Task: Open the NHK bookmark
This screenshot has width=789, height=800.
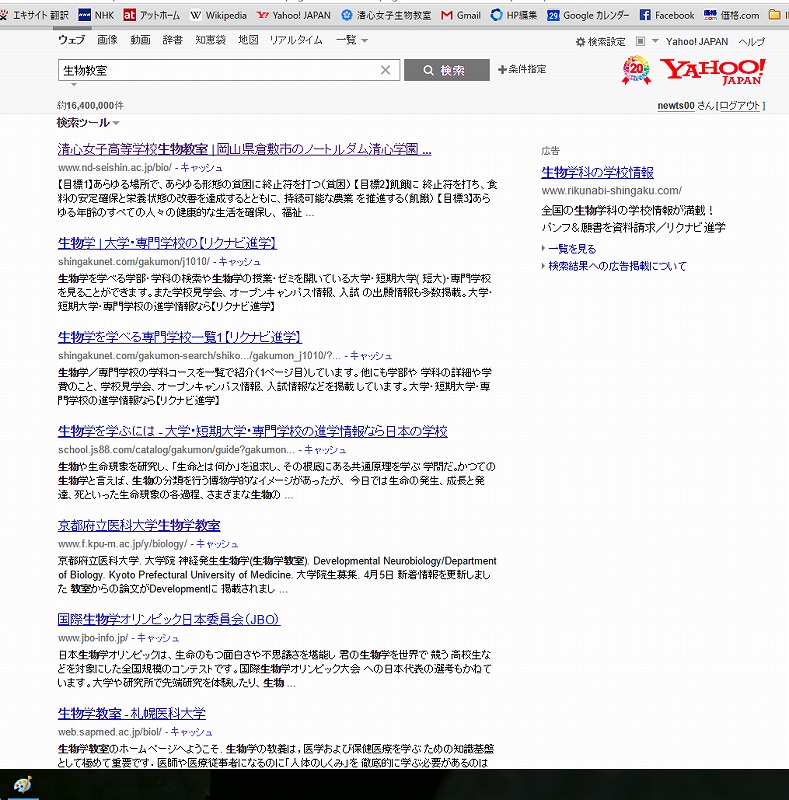Action: tap(96, 15)
